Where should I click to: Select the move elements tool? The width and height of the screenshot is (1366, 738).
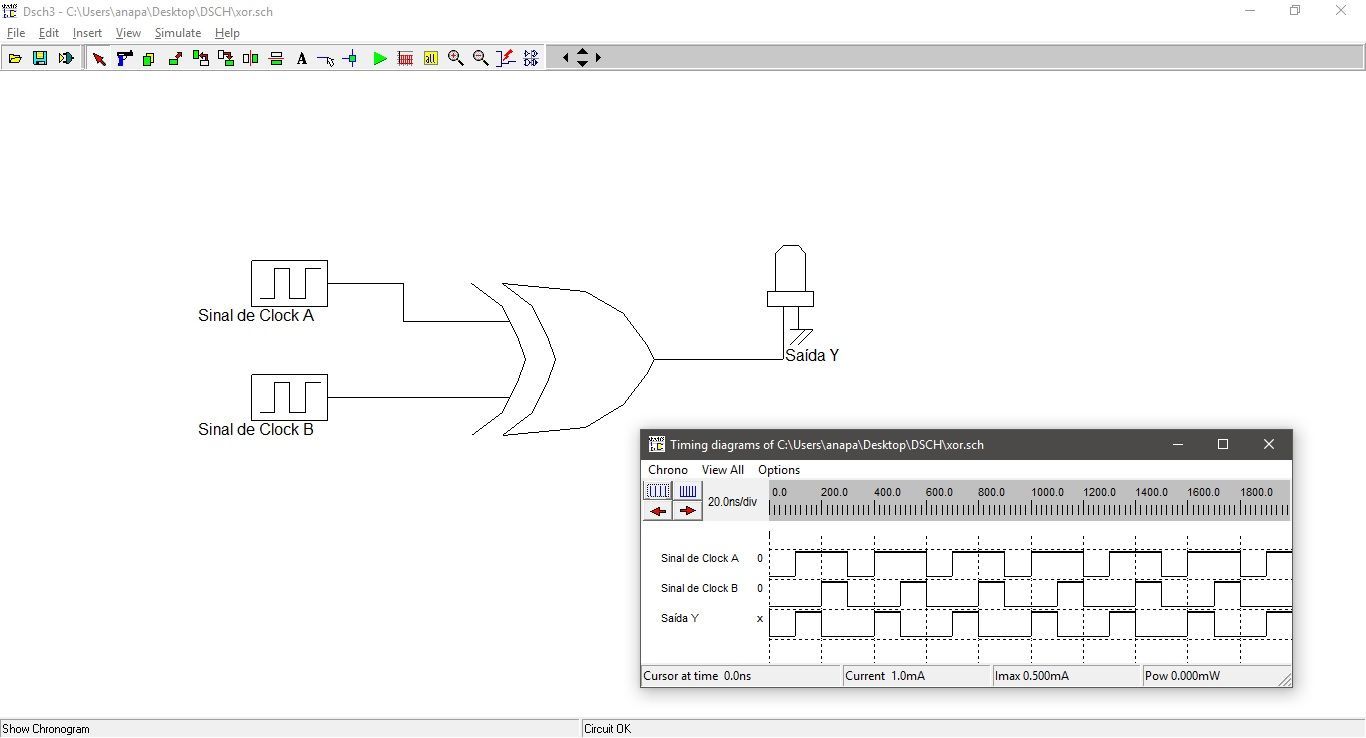[175, 58]
